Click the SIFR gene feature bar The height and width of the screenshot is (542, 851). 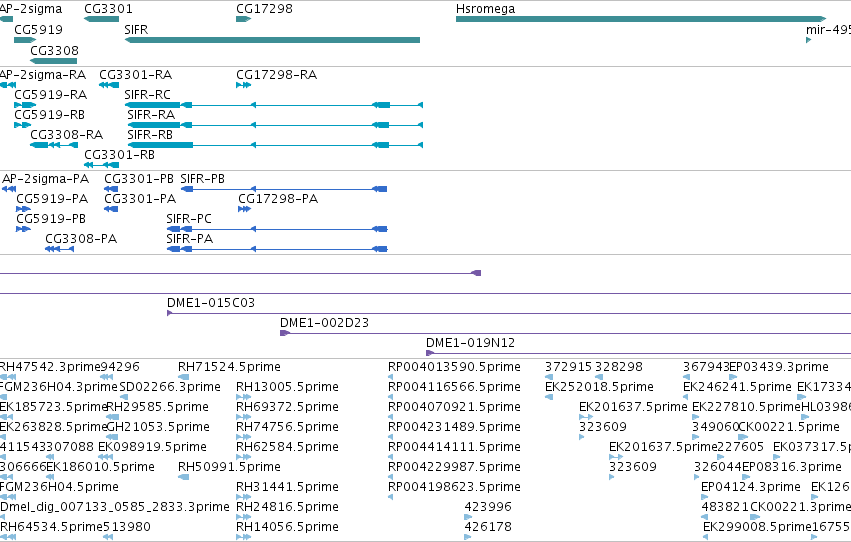point(272,40)
